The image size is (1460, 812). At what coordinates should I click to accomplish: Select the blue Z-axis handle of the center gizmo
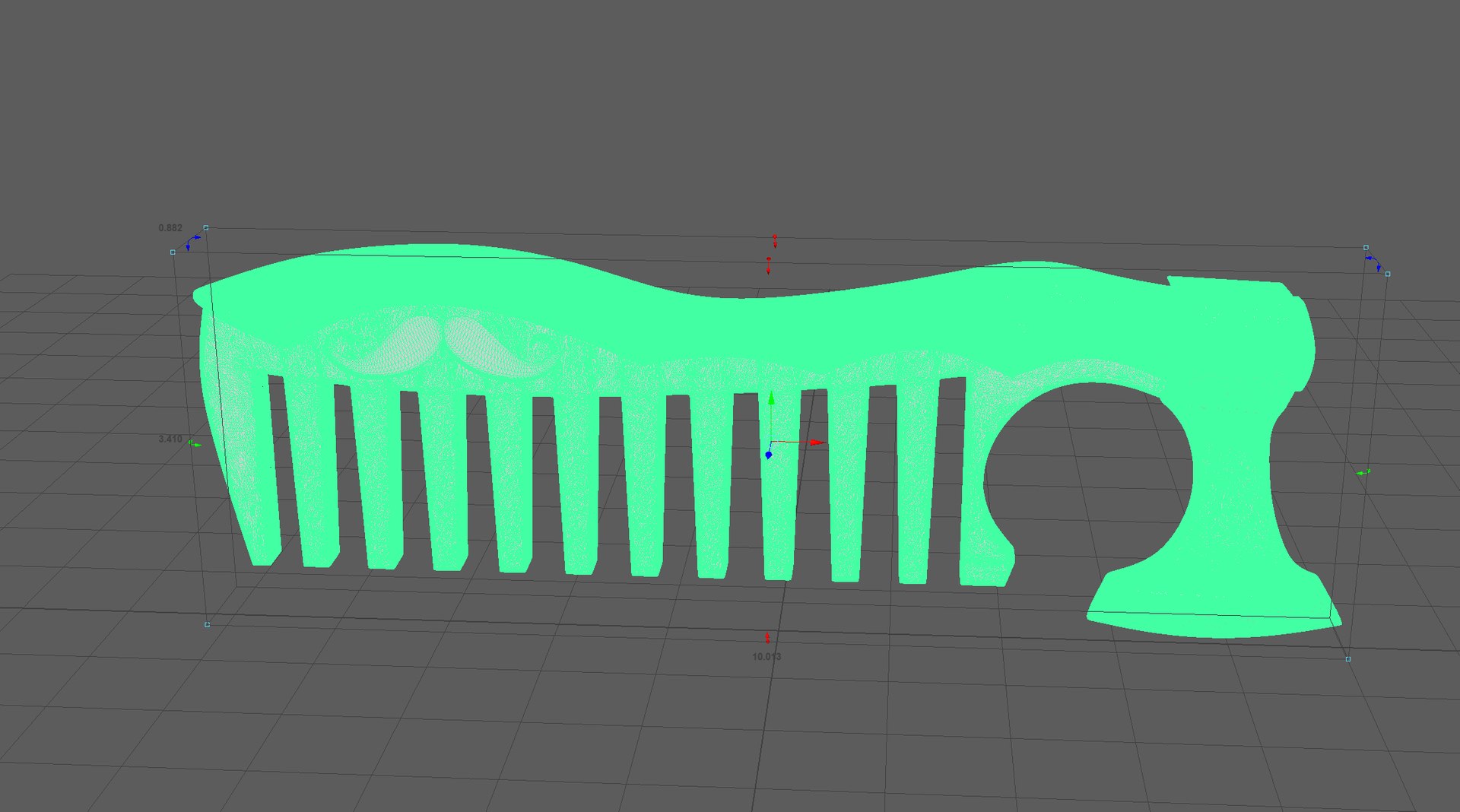pos(768,455)
